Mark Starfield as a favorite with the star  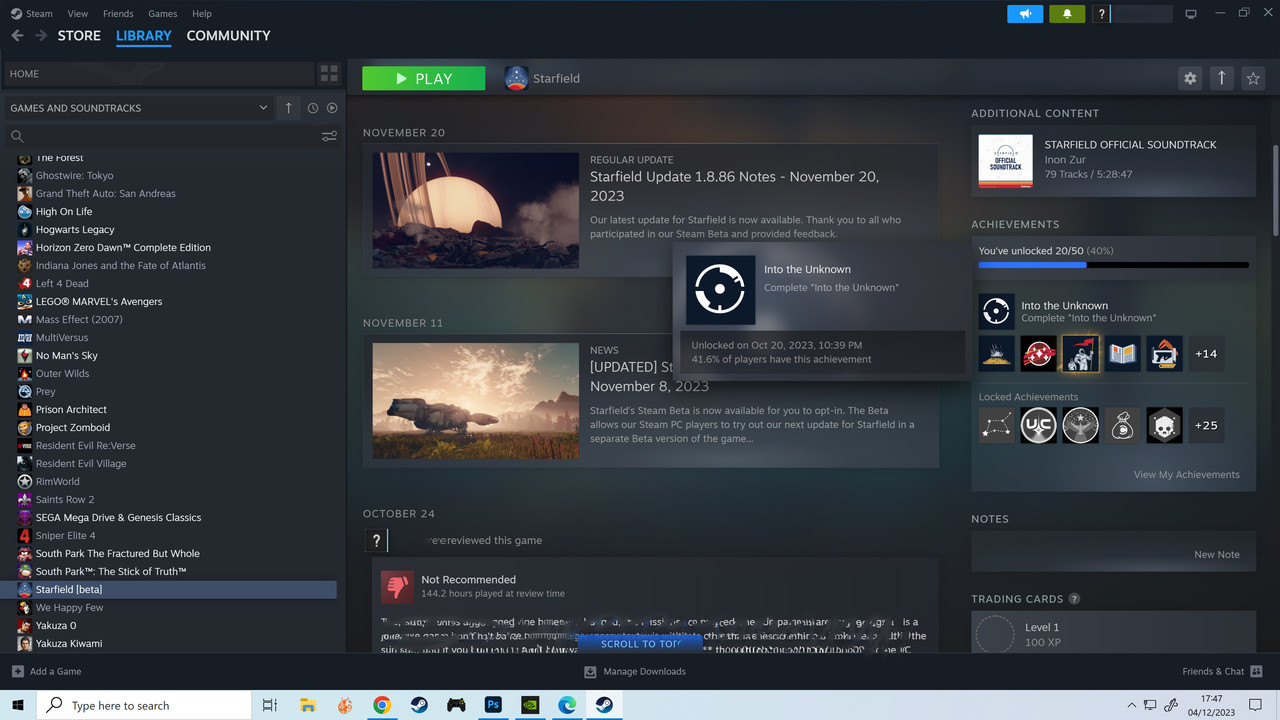pos(1254,78)
